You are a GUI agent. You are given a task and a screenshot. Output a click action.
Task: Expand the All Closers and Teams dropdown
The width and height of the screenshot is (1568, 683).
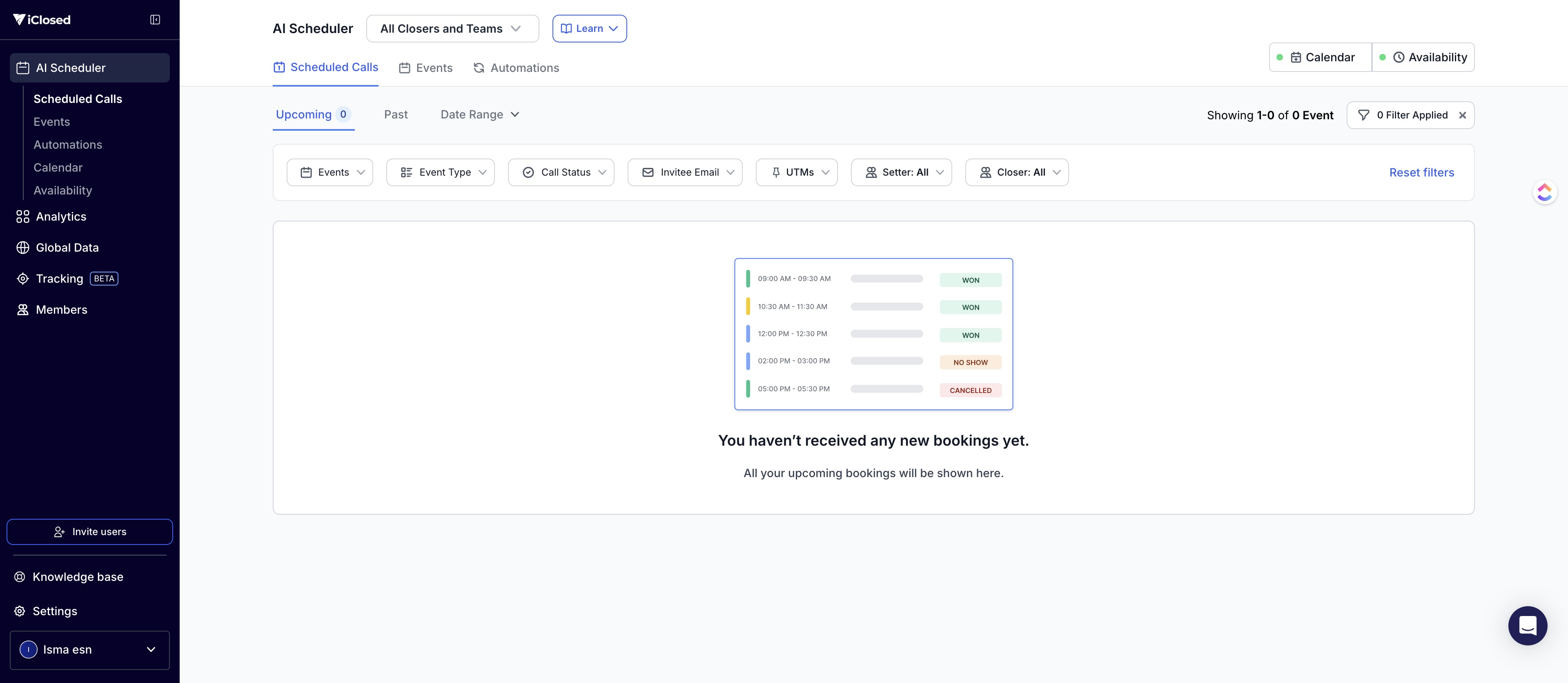(452, 29)
